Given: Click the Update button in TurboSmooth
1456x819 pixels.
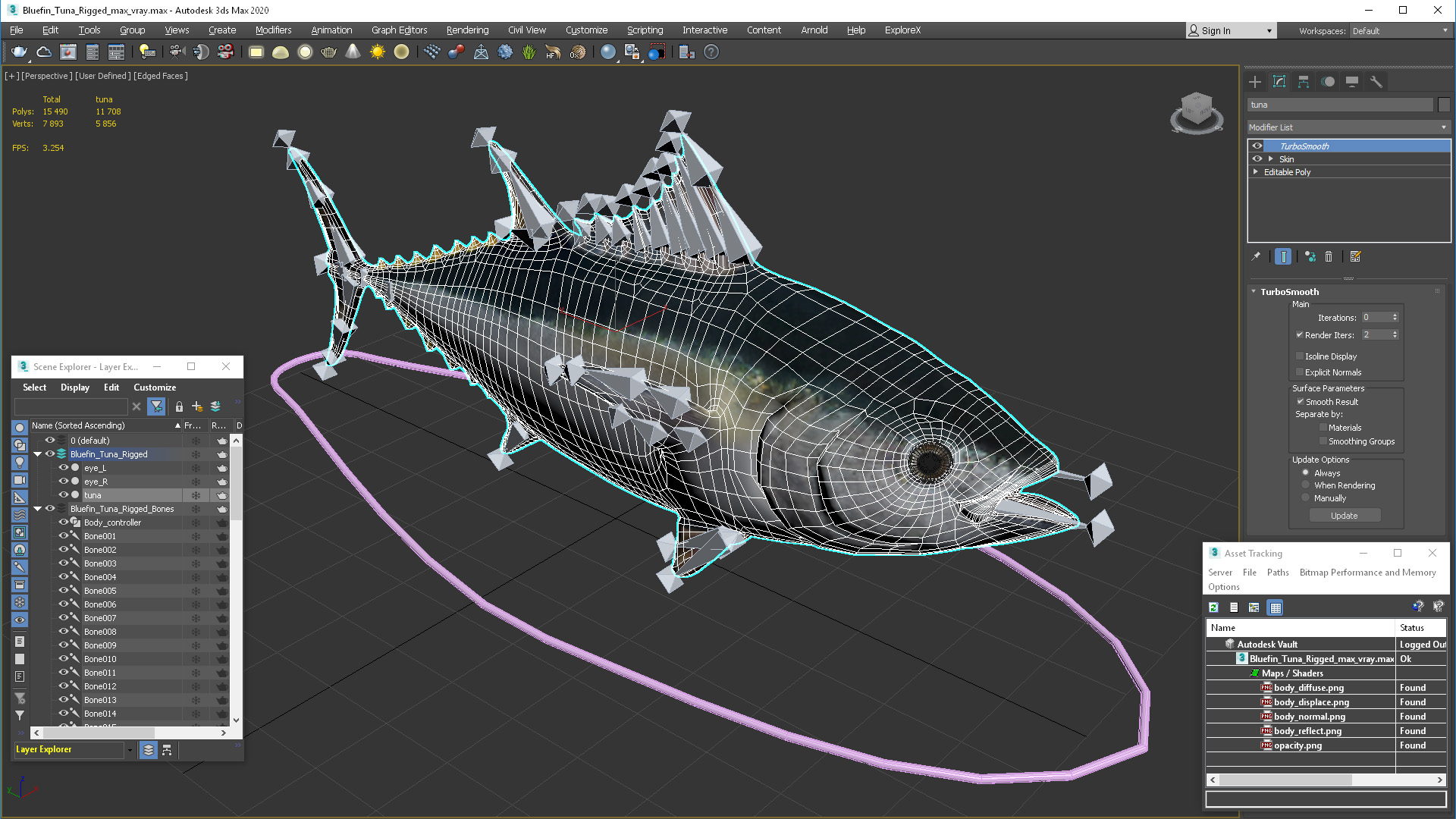Looking at the screenshot, I should pos(1344,515).
